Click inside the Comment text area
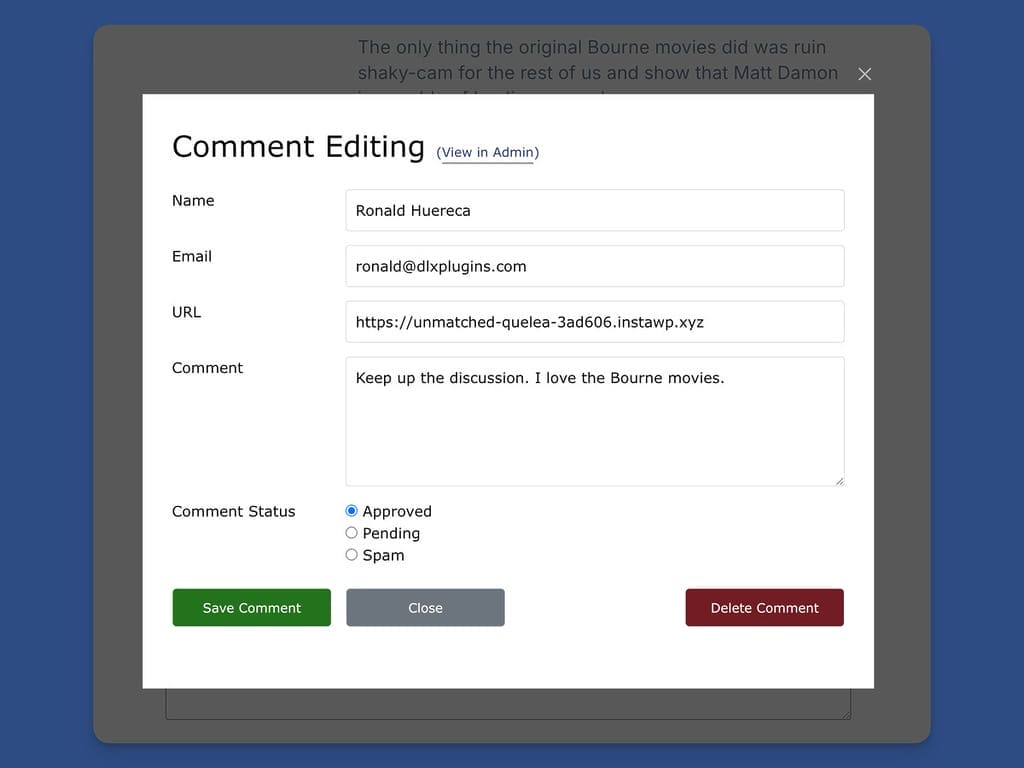 click(595, 420)
